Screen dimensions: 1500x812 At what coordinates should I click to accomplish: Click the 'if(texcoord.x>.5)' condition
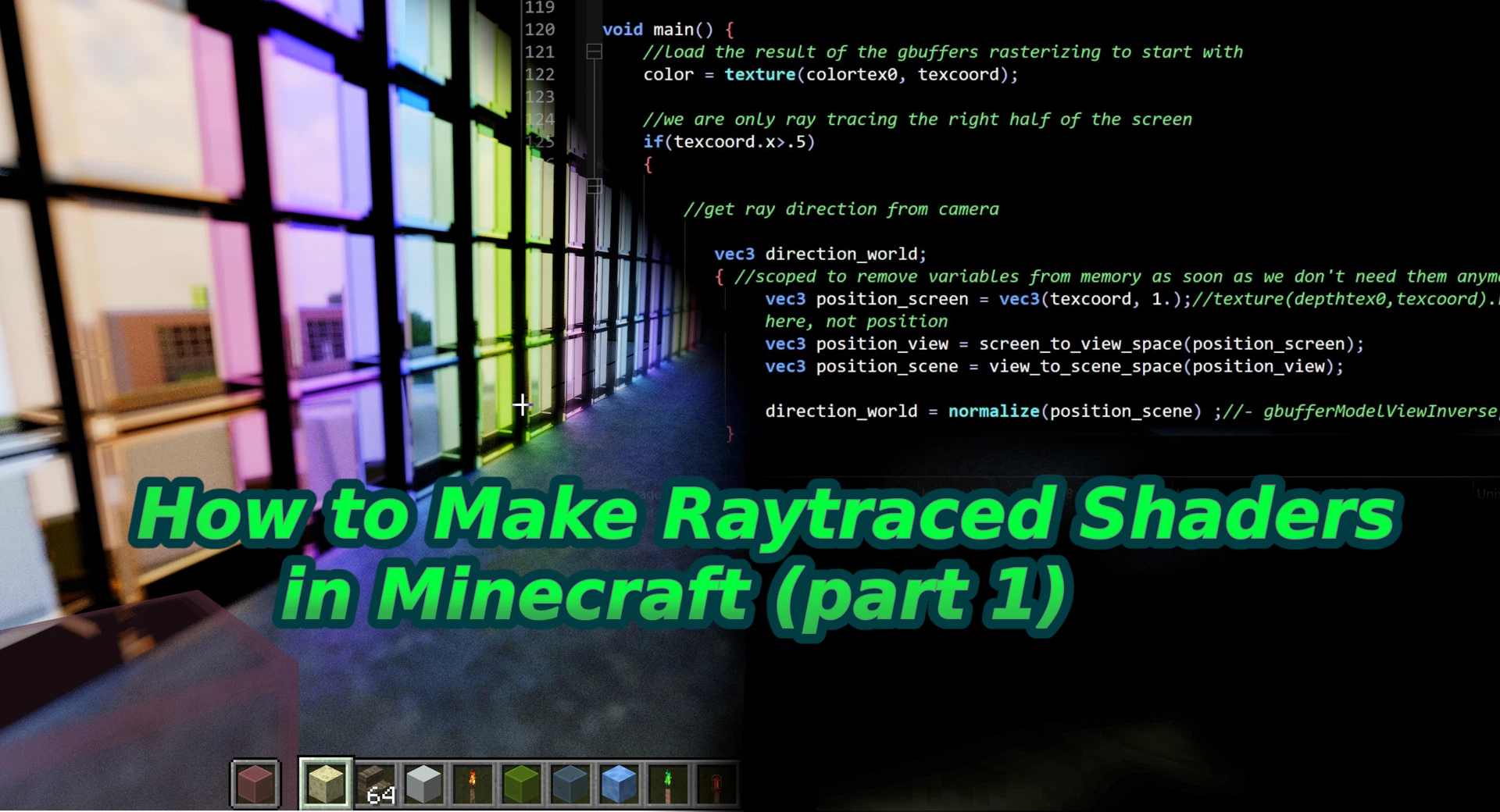pos(729,142)
